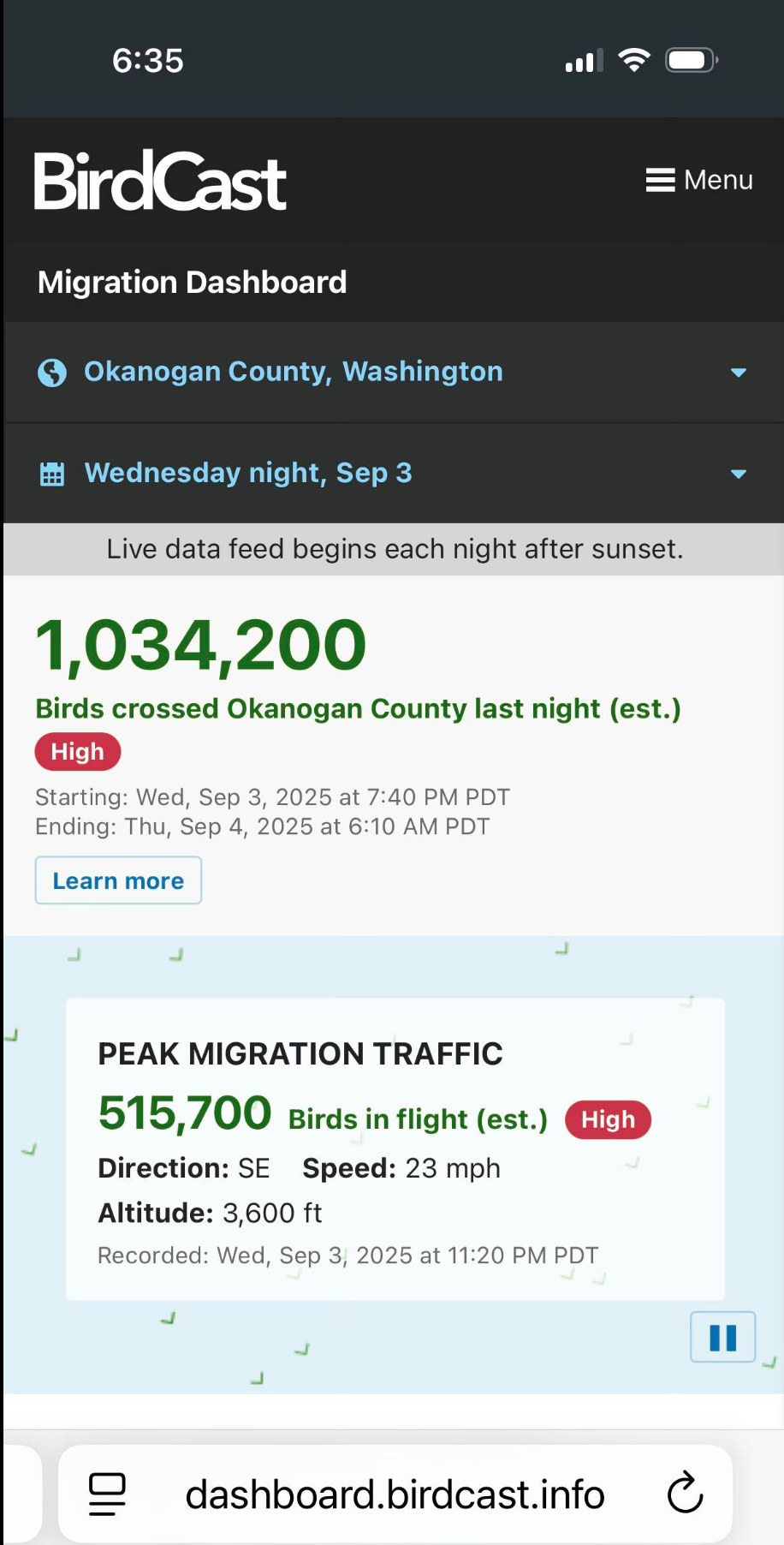Viewport: 784px width, 1545px height.
Task: Click the Wi-Fi icon in the status bar
Action: pyautogui.click(x=634, y=59)
